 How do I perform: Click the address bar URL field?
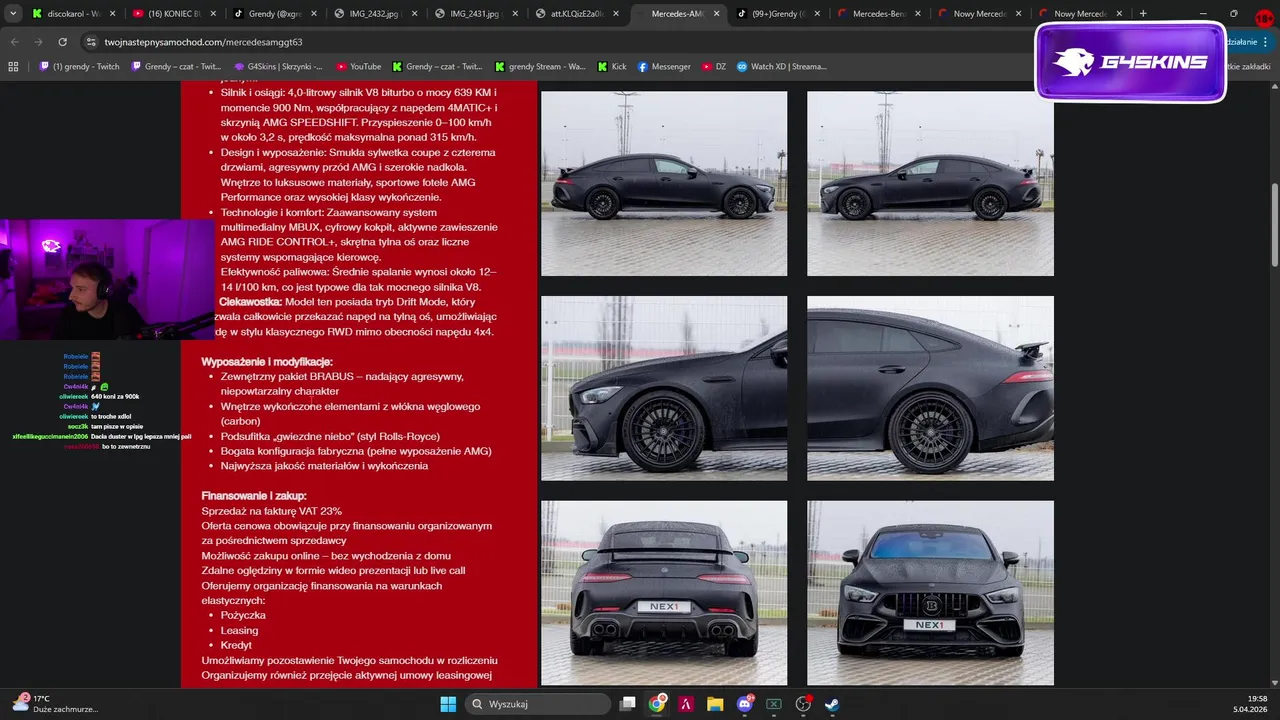pos(560,42)
